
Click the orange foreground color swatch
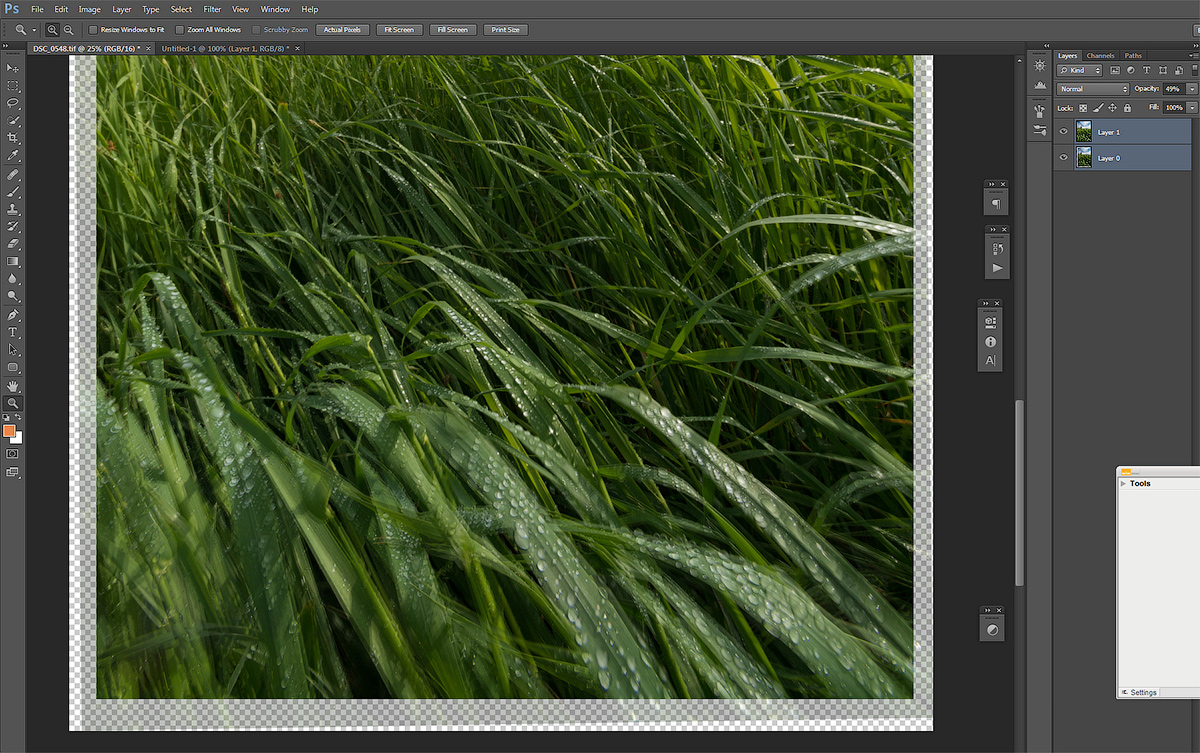pos(9,430)
